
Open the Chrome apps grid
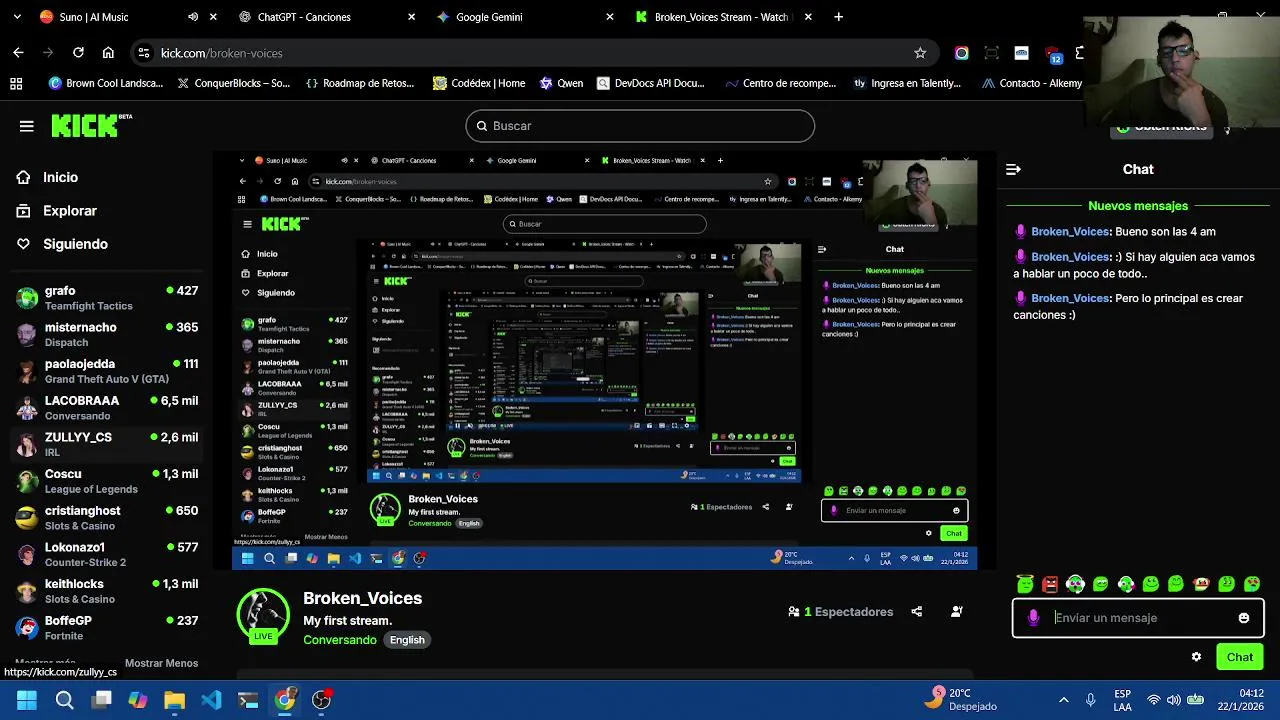[x=16, y=84]
